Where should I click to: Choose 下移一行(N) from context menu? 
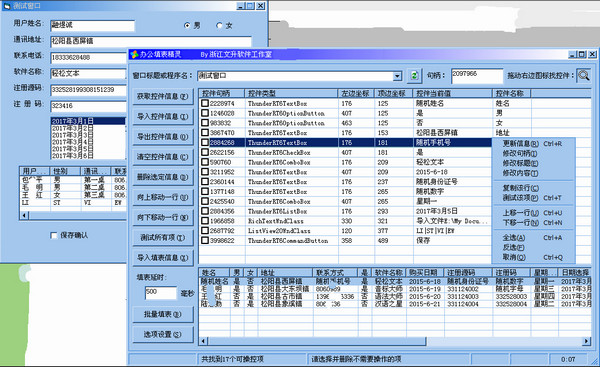tap(533, 222)
